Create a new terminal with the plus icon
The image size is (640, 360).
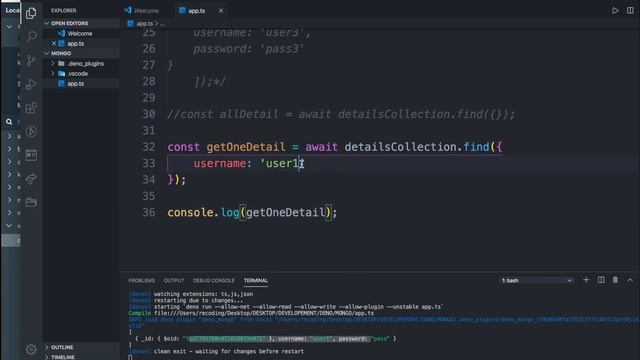586,280
